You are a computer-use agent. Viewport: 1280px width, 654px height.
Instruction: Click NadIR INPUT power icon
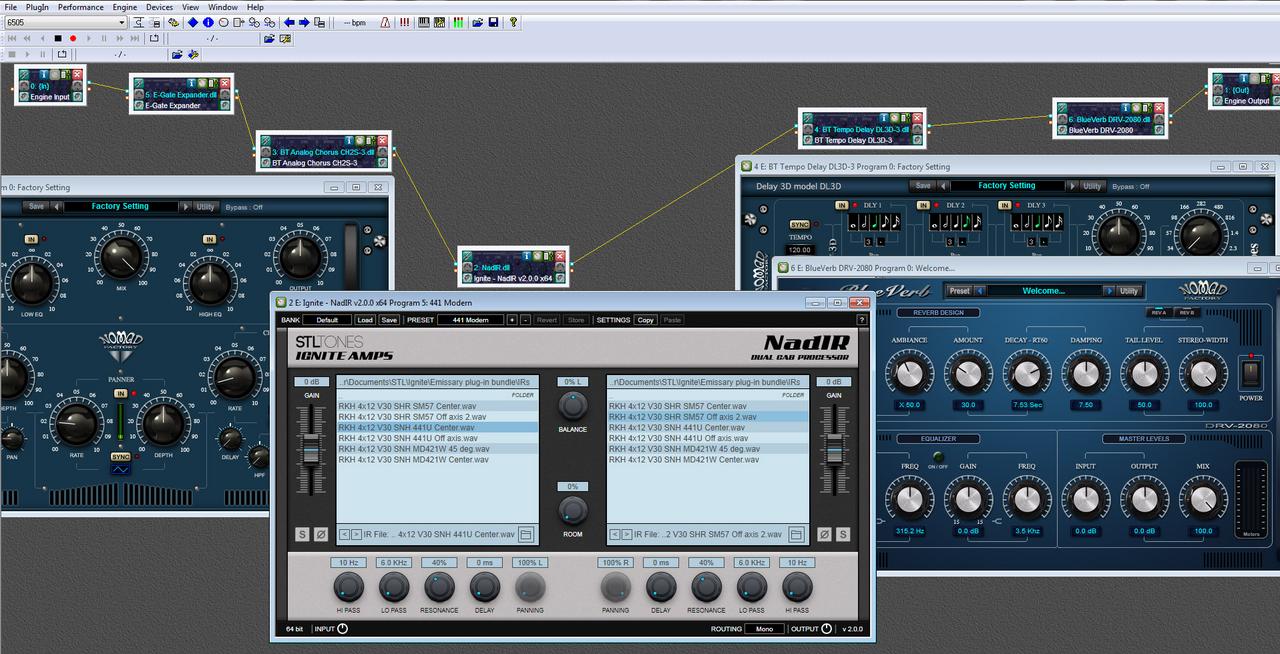[343, 629]
